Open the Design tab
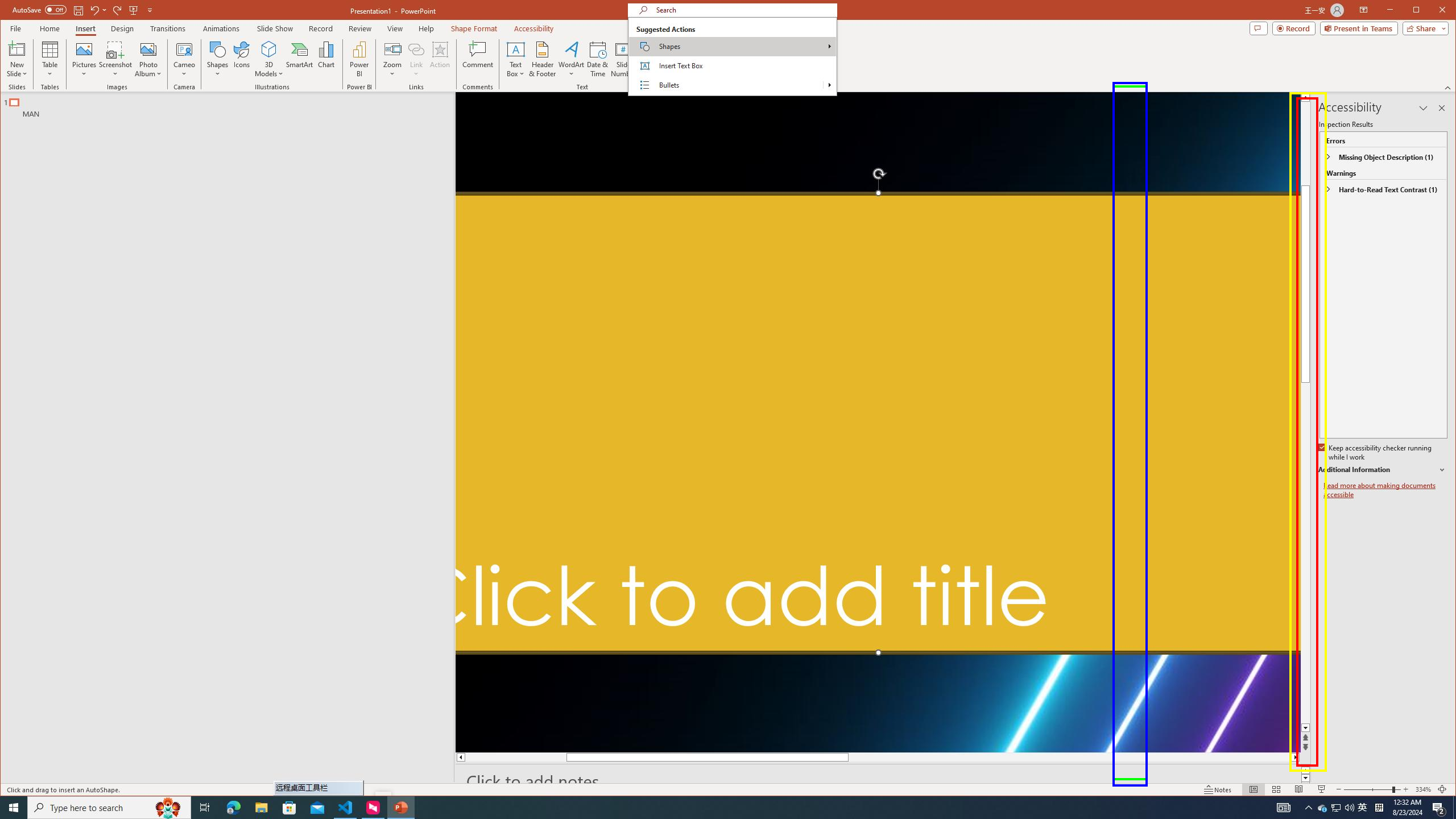Screen dimensions: 1456x819 click(x=122, y=28)
